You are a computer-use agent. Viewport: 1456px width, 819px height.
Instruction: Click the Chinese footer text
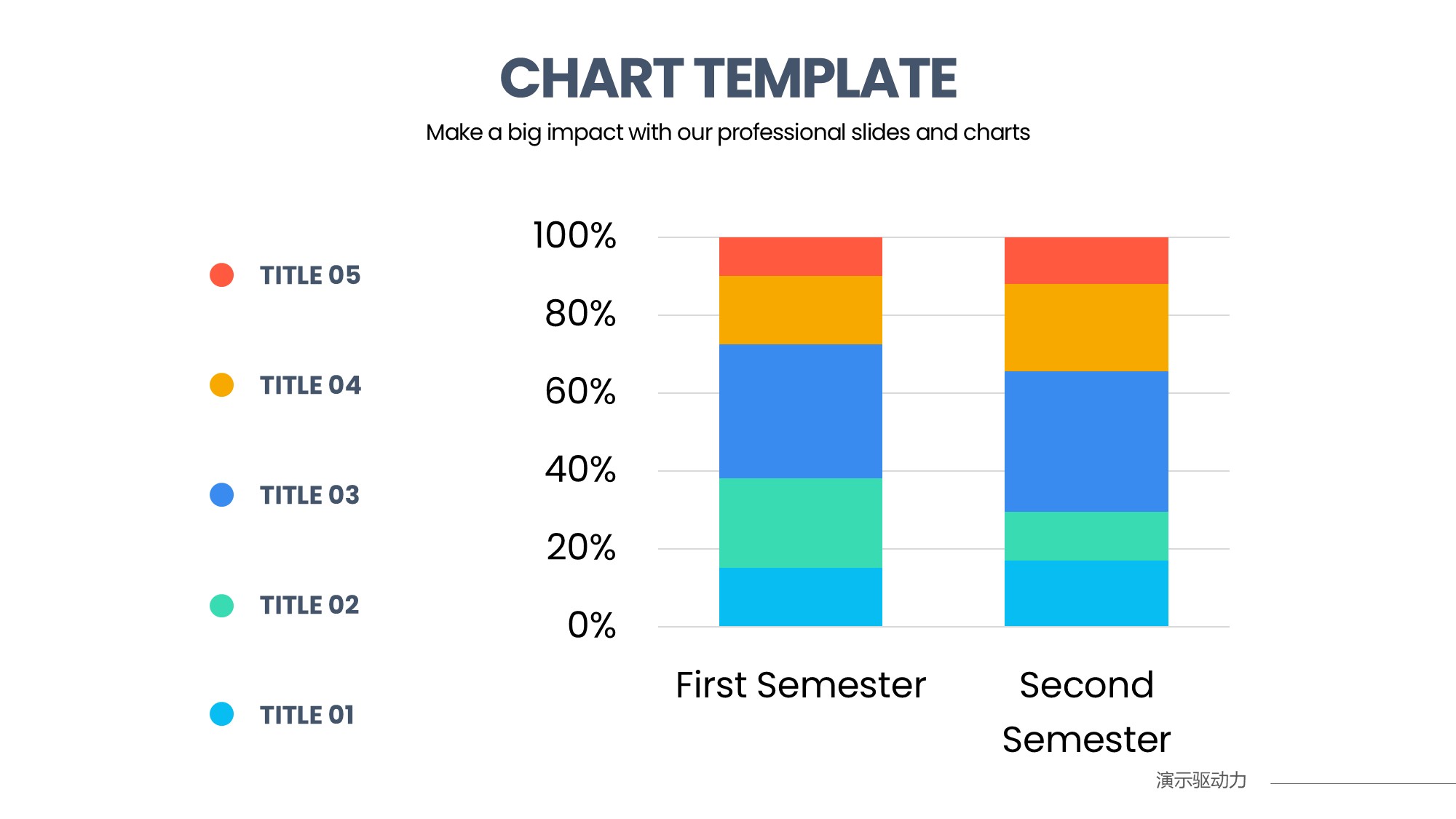[x=1201, y=780]
